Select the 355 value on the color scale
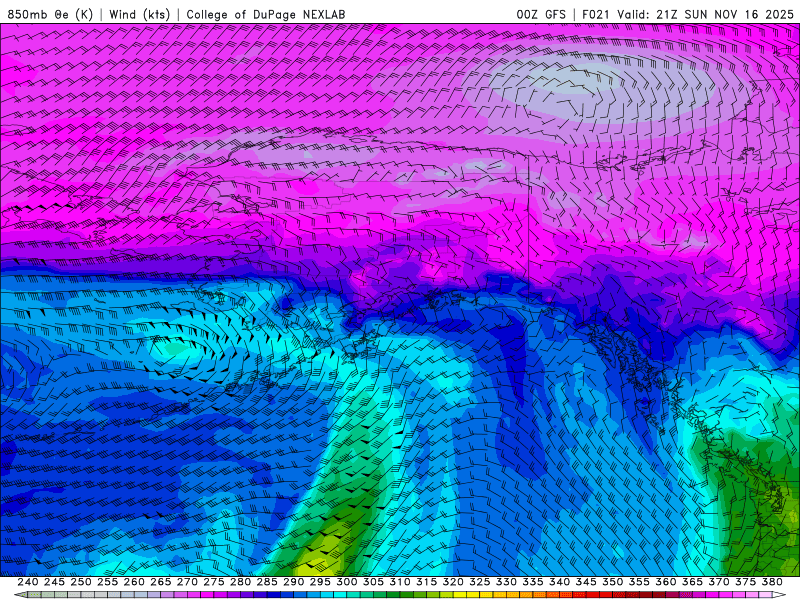Image resolution: width=800 pixels, height=600 pixels. click(639, 582)
